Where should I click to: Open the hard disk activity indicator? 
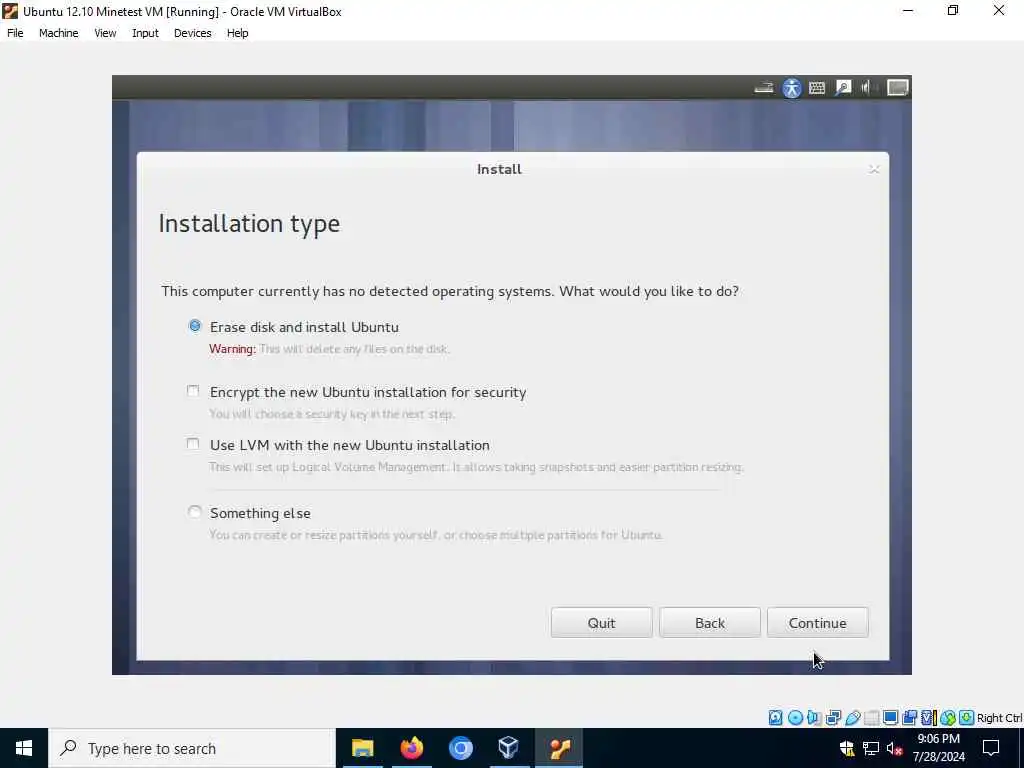pyautogui.click(x=775, y=718)
